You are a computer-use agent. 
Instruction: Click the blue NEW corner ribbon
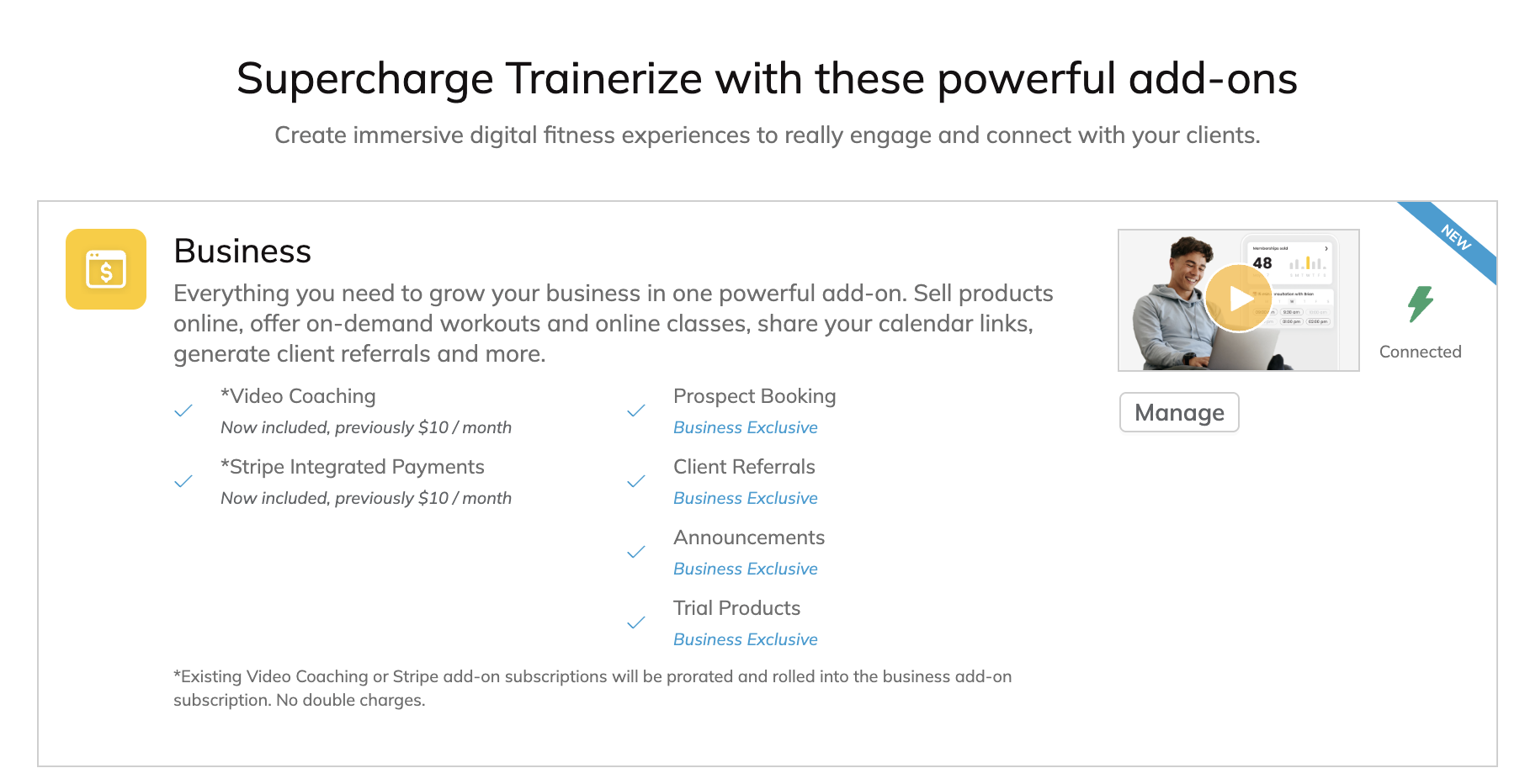click(1455, 238)
